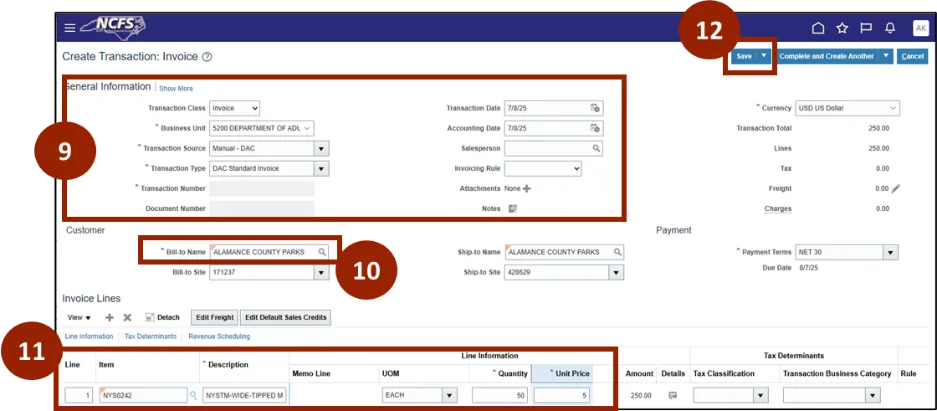Image resolution: width=937 pixels, height=411 pixels.
Task: Add an attachment with plus icon
Action: click(x=526, y=188)
